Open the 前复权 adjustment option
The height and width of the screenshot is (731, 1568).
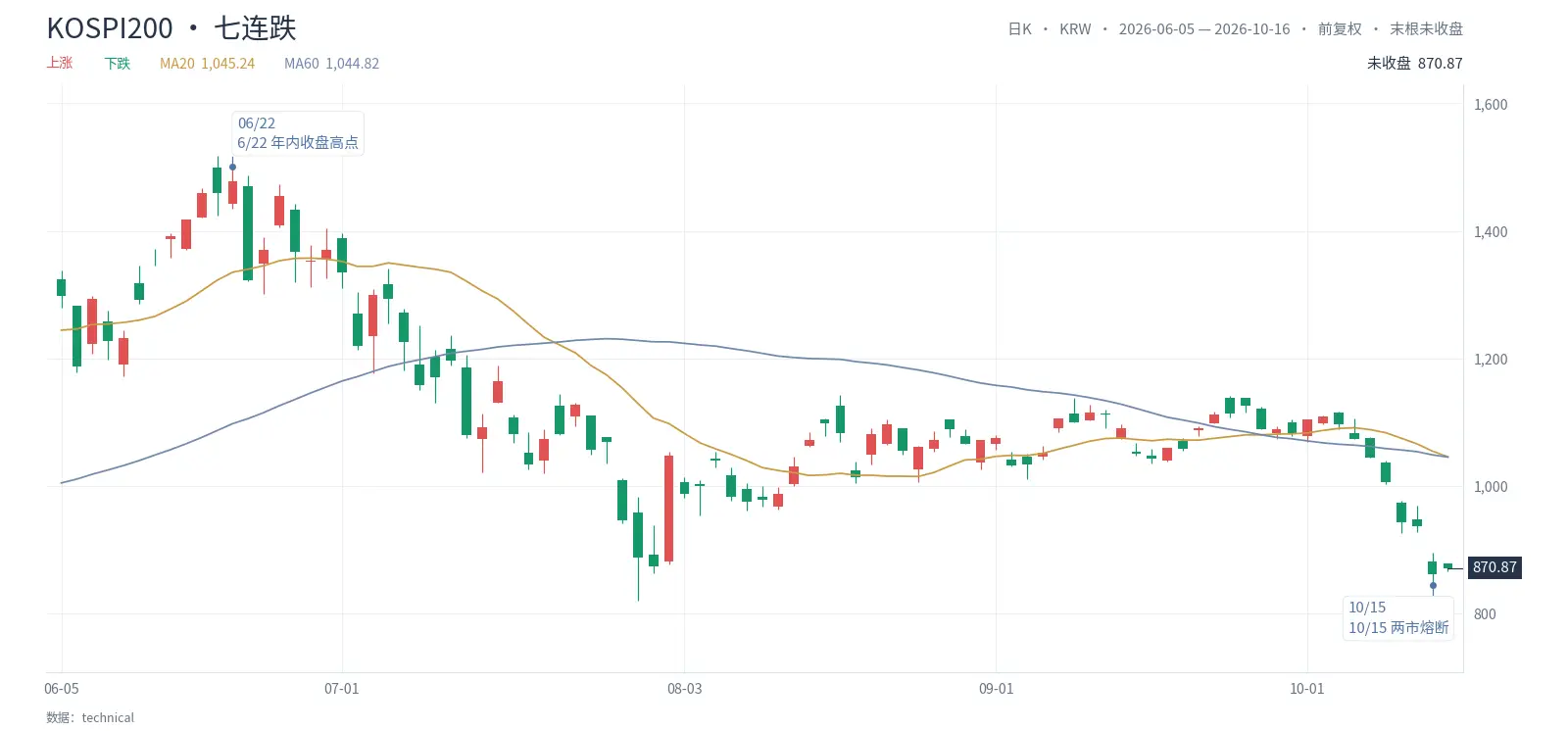point(1340,29)
